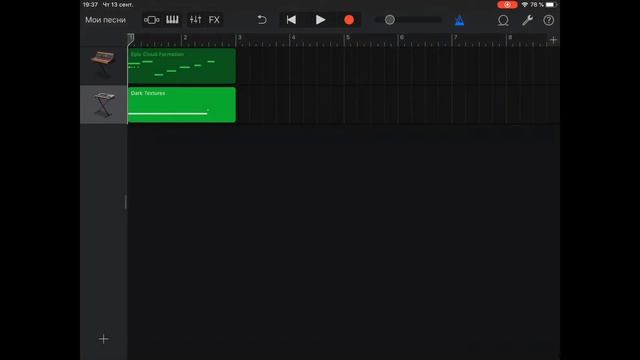Open the track mixer controls

tap(196, 20)
